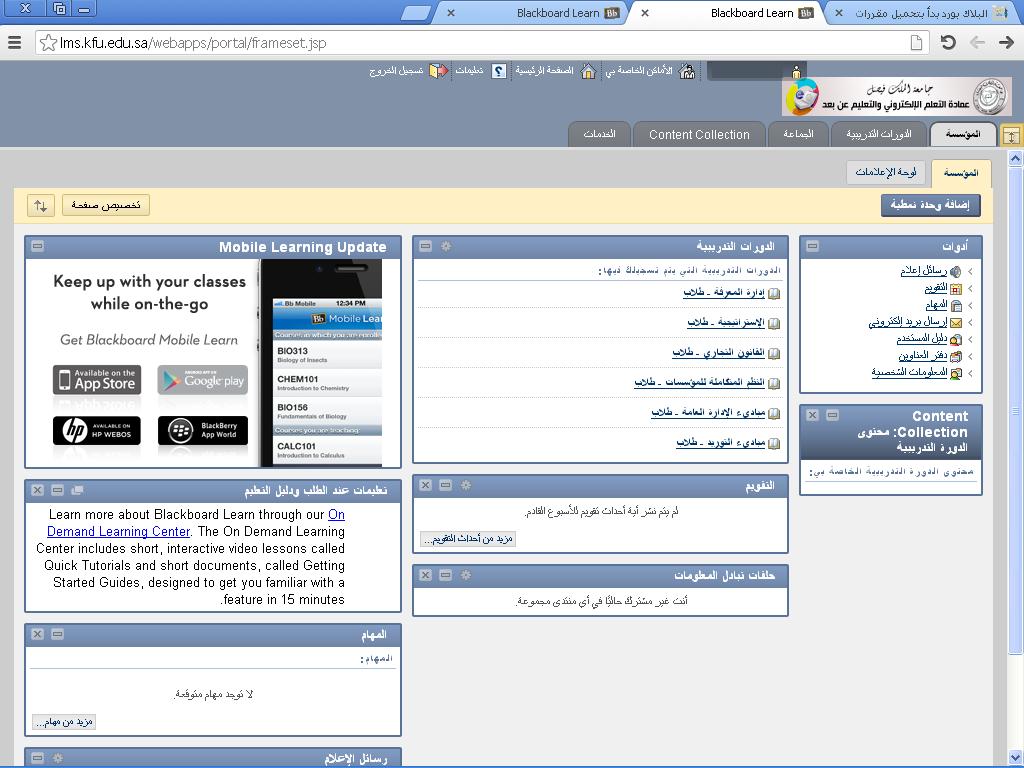Image resolution: width=1024 pixels, height=768 pixels.
Task: Open the browser hamburger menu icon
Action: coord(14,43)
